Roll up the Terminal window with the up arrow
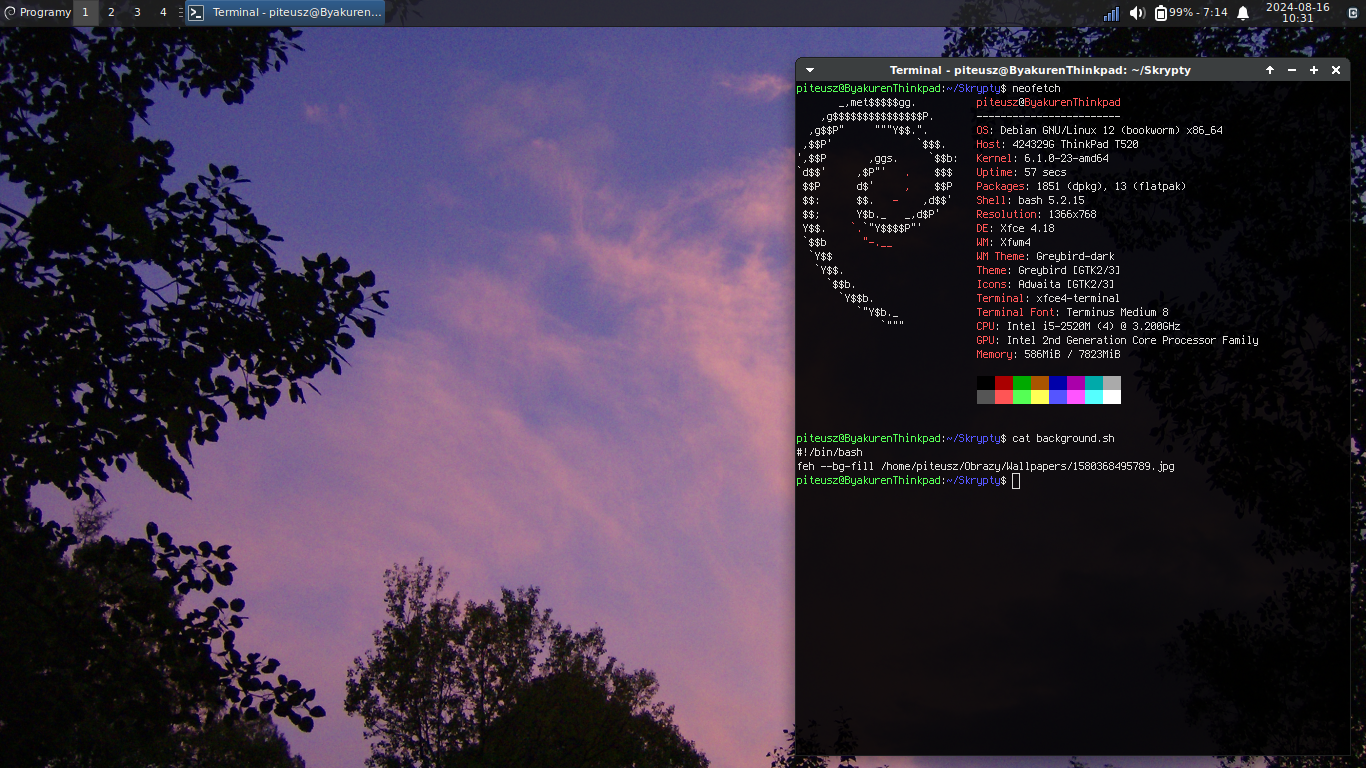Viewport: 1366px width, 768px height. point(1270,70)
